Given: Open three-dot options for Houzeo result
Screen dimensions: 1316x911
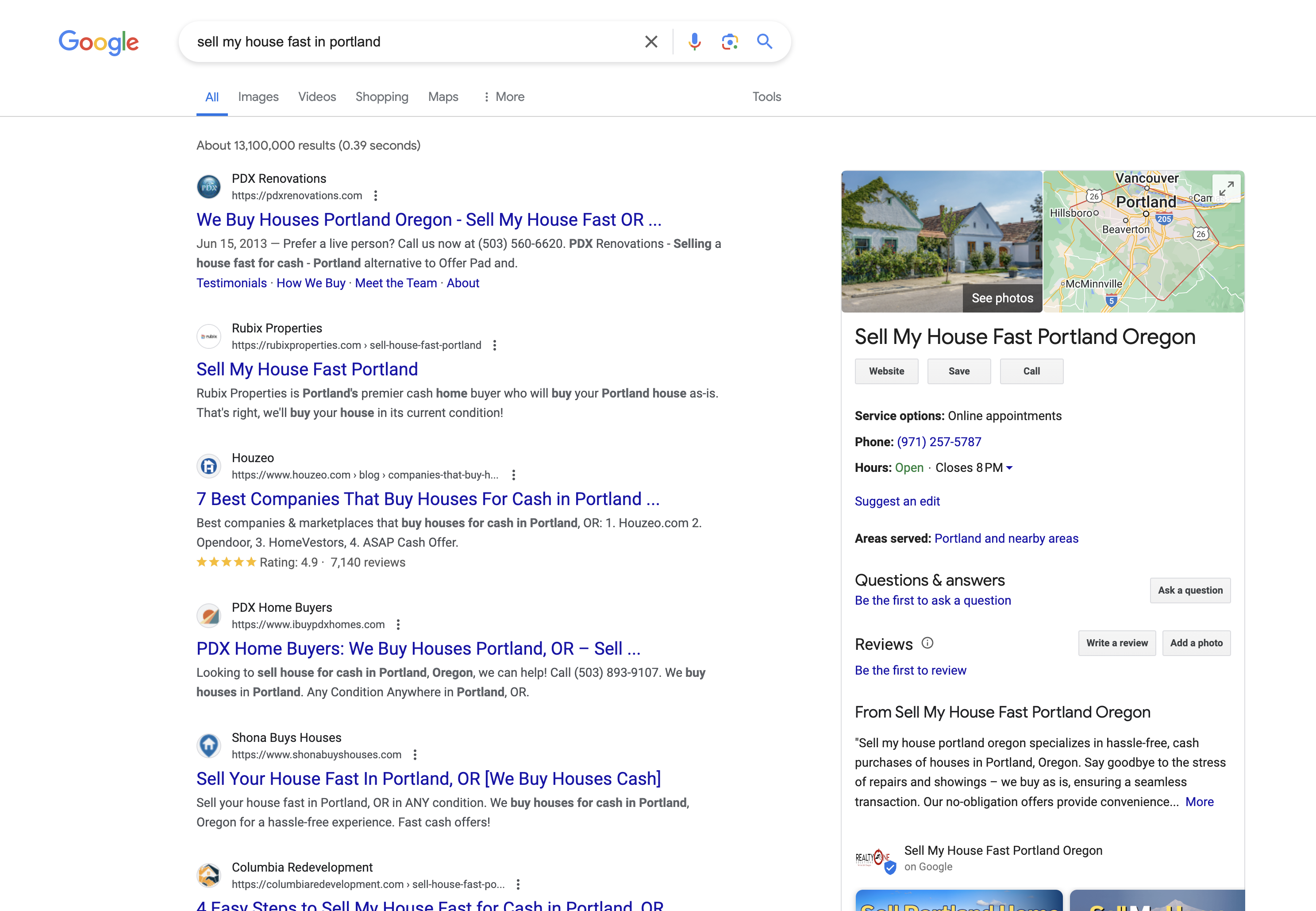Looking at the screenshot, I should [x=513, y=475].
